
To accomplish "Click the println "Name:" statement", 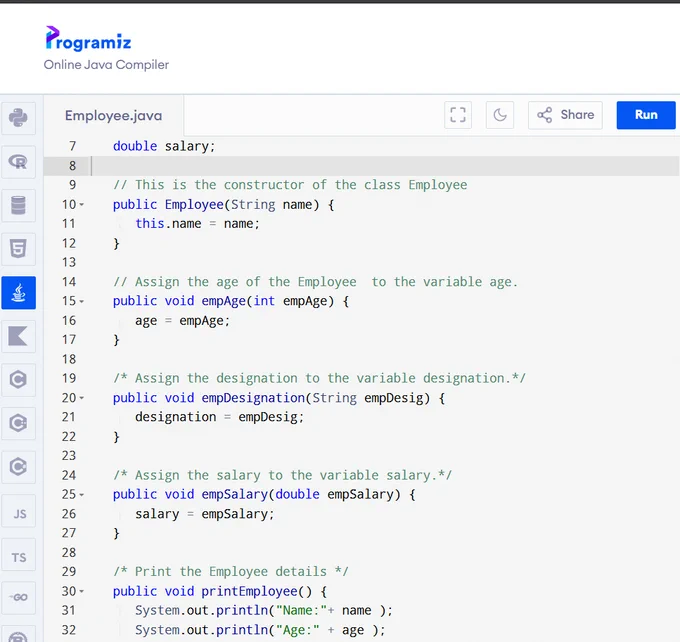I will click(264, 611).
